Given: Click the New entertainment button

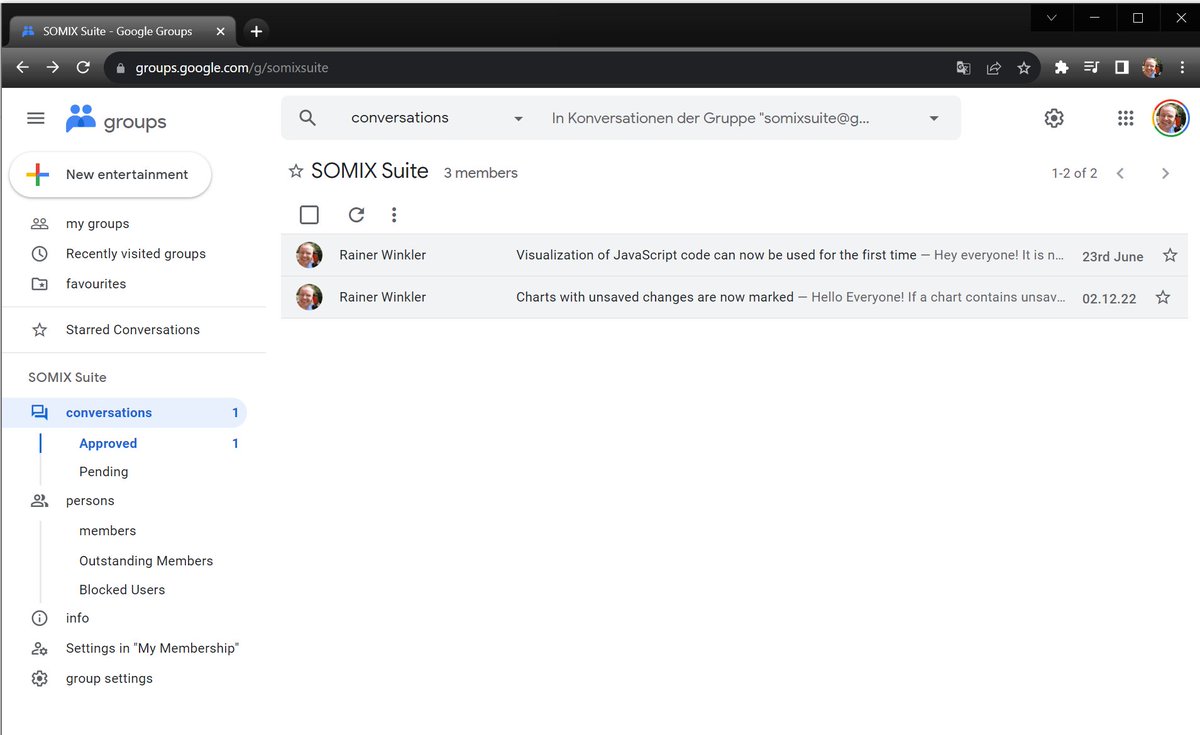Looking at the screenshot, I should point(110,174).
